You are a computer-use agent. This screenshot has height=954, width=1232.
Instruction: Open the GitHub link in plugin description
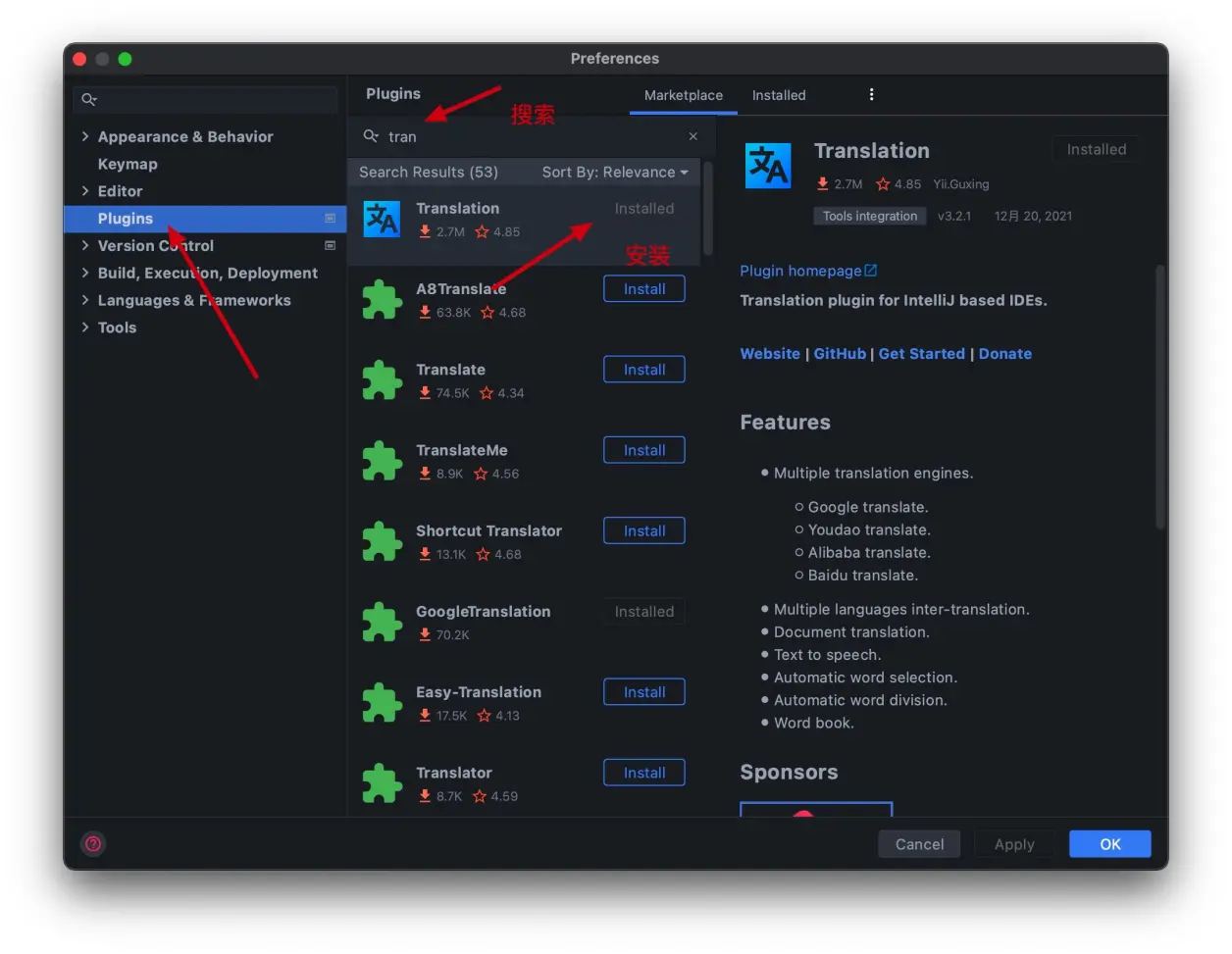(x=840, y=354)
